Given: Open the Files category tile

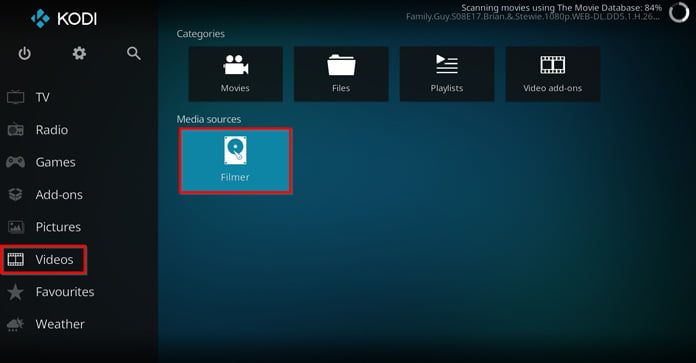Looking at the screenshot, I should pos(341,74).
